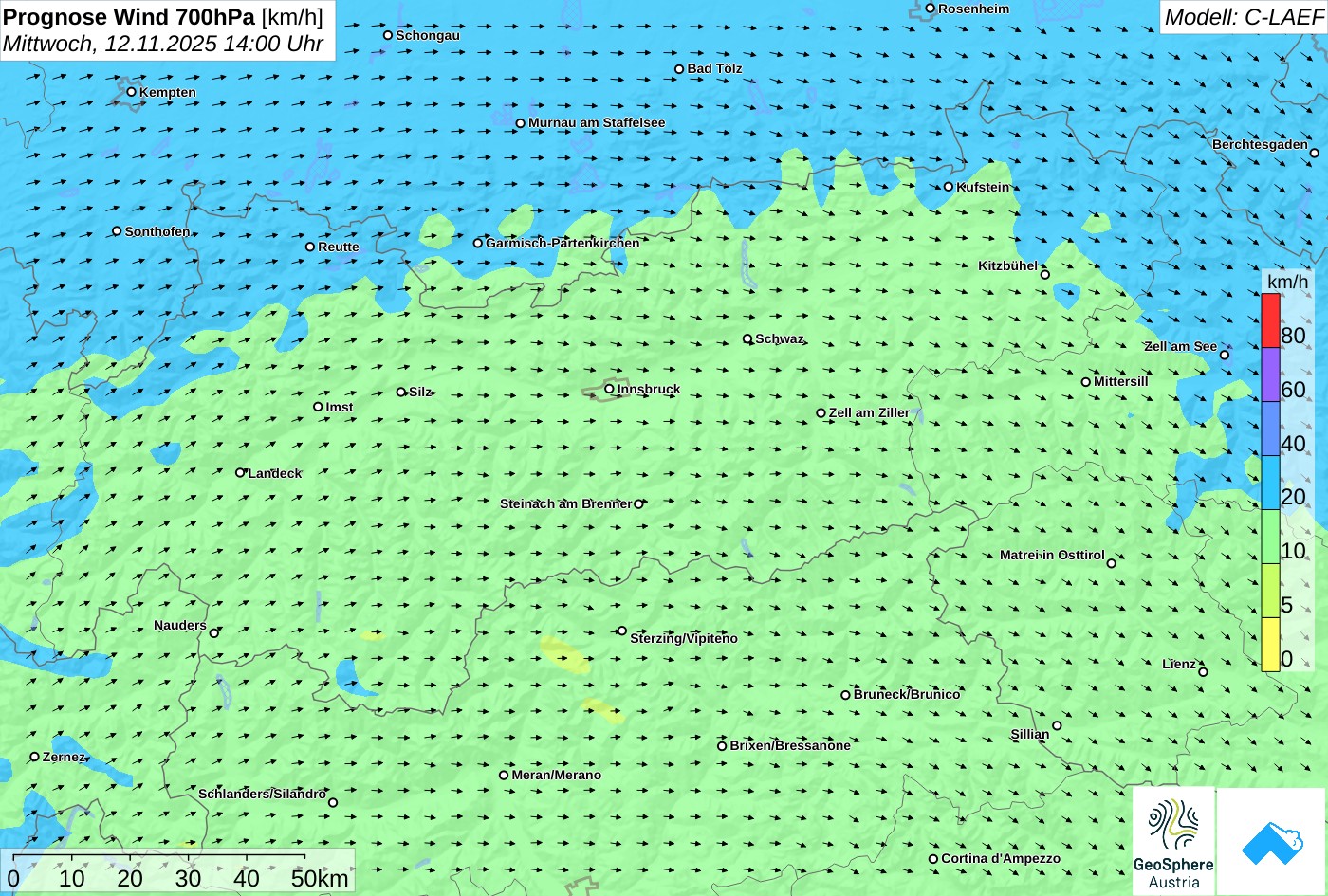Screen dimensions: 1328x896
Task: Click the Innsbruck city marker
Action: pyautogui.click(x=609, y=389)
